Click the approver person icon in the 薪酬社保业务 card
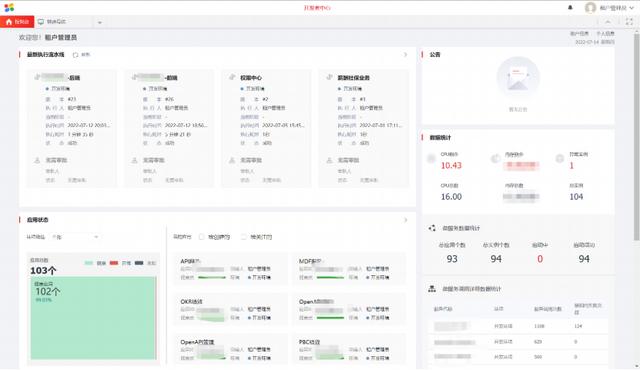The height and width of the screenshot is (370, 640). pyautogui.click(x=329, y=160)
